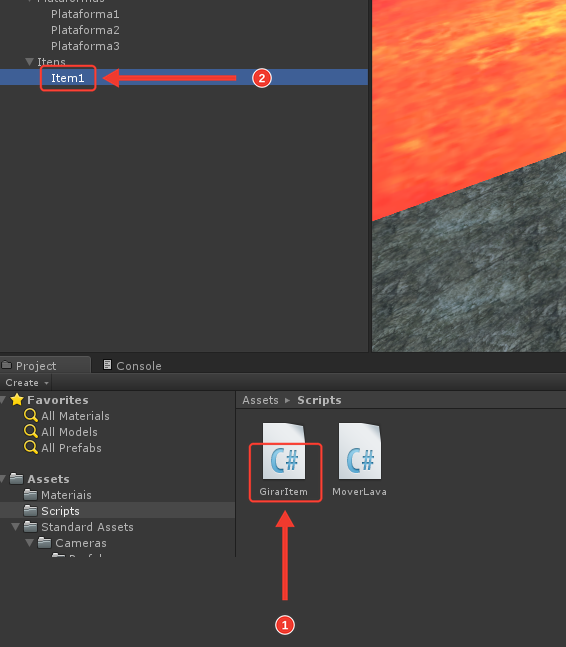Select Plataforma3 in the Hierarchy
The height and width of the screenshot is (647, 566).
(x=85, y=46)
